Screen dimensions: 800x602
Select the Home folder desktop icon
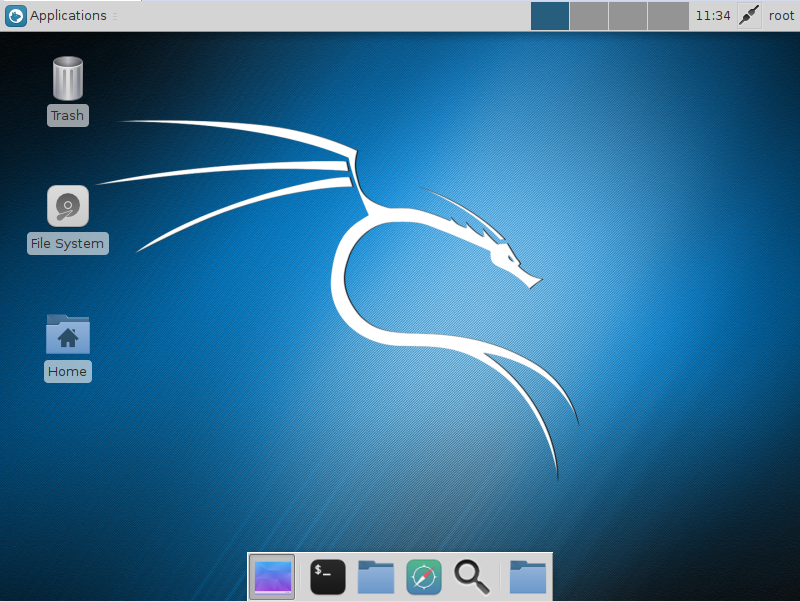coord(68,334)
